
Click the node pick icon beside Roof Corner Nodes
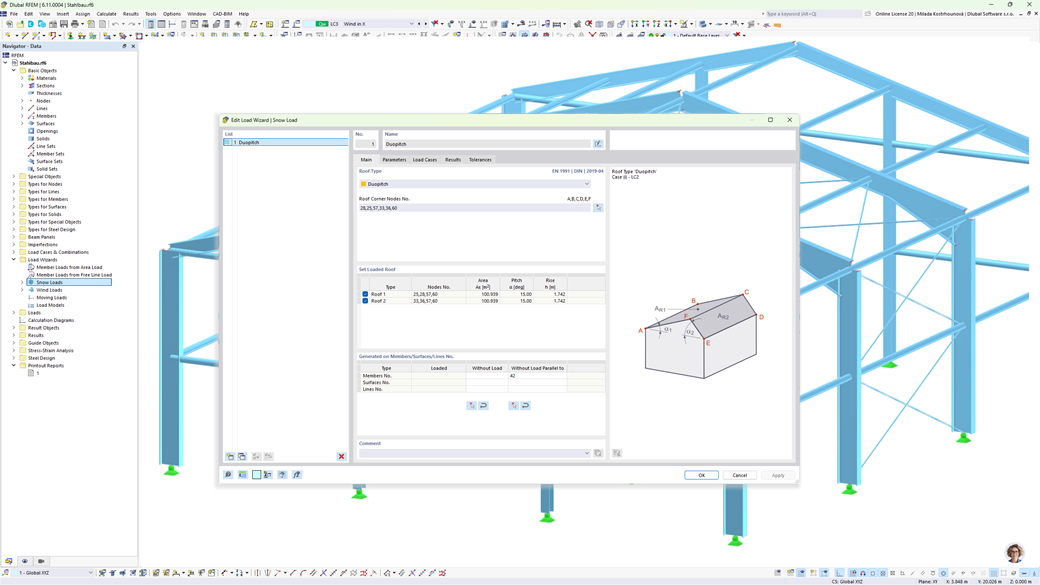point(598,207)
